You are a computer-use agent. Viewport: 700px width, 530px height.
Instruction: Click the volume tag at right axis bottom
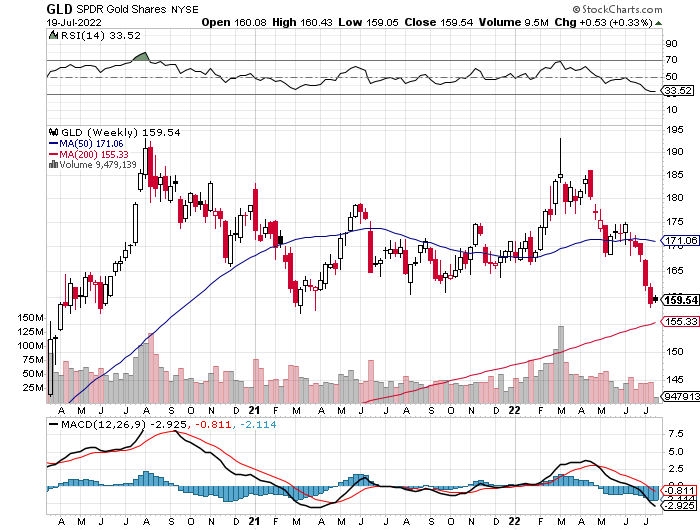click(x=681, y=396)
